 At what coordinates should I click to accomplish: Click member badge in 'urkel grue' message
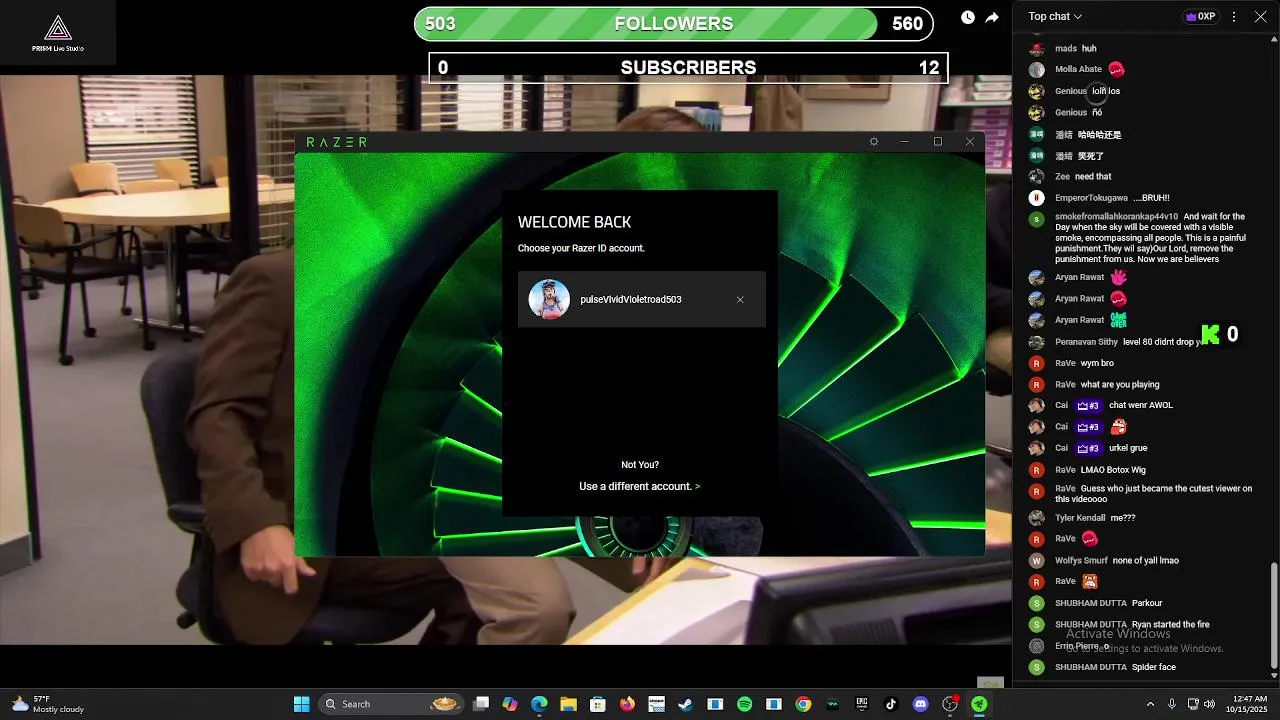point(1088,448)
